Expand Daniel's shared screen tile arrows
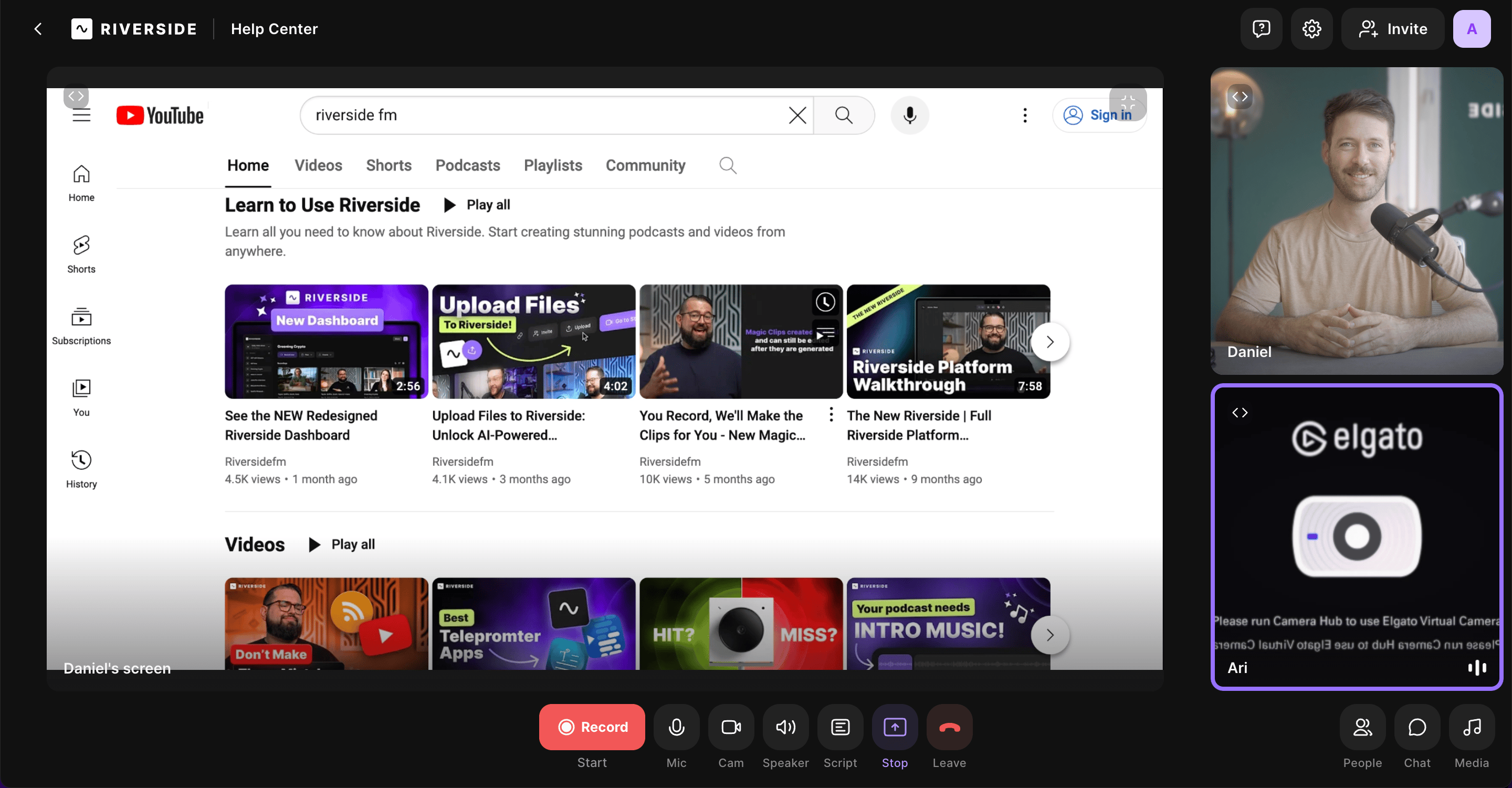Image resolution: width=1512 pixels, height=788 pixels. (76, 97)
